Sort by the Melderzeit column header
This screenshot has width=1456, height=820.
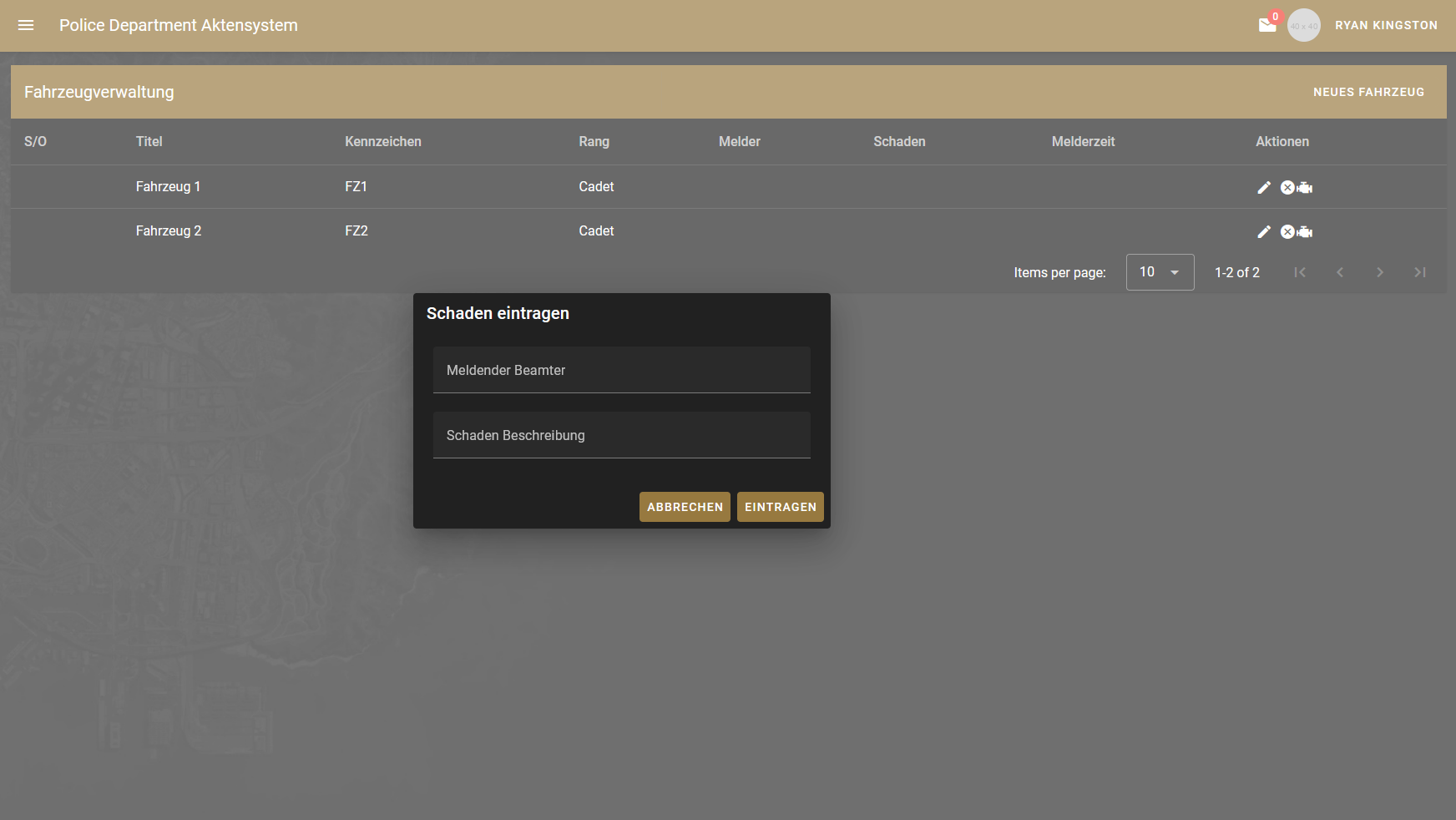1083,142
